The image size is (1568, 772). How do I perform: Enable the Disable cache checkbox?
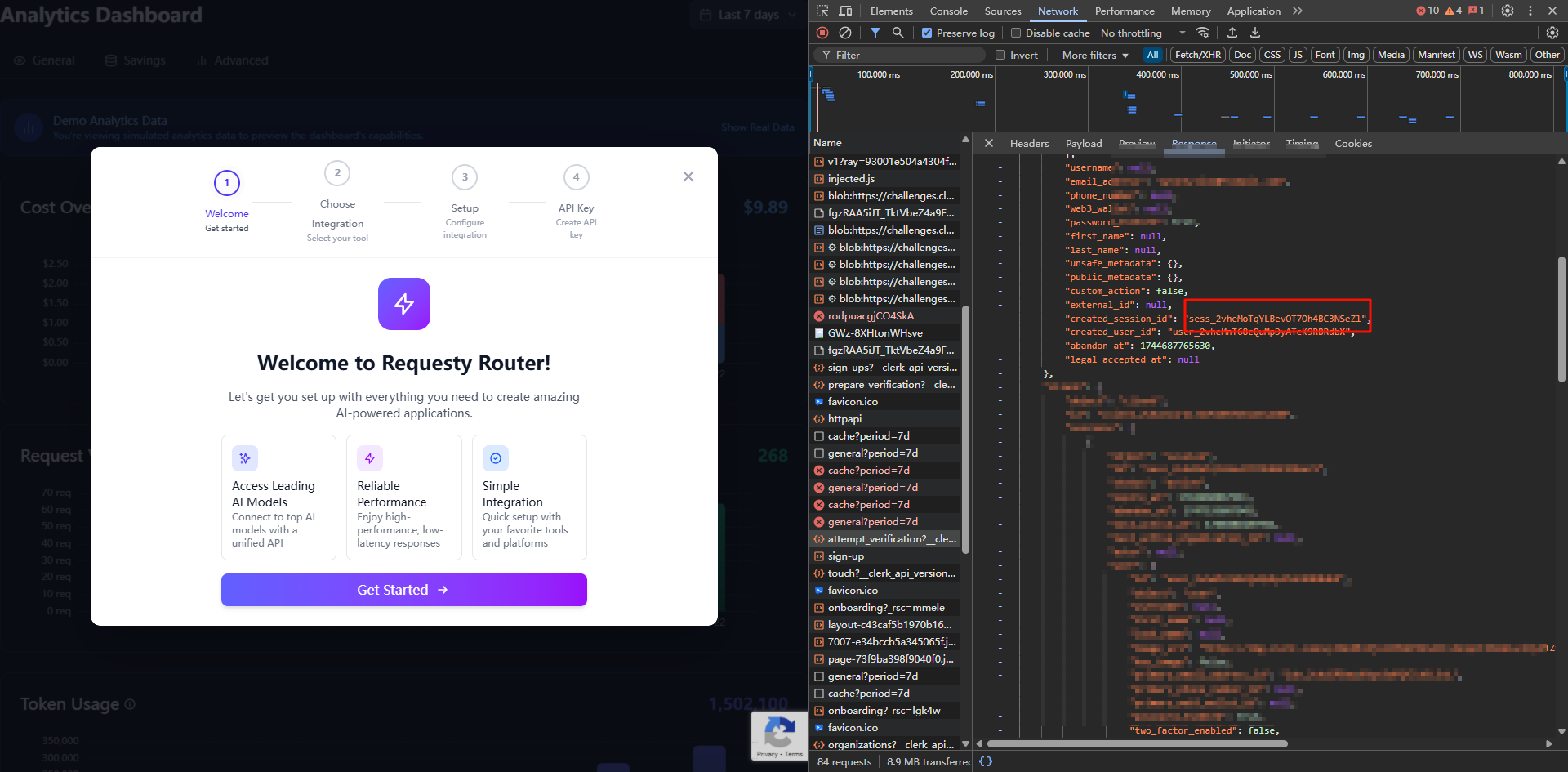click(x=1016, y=33)
